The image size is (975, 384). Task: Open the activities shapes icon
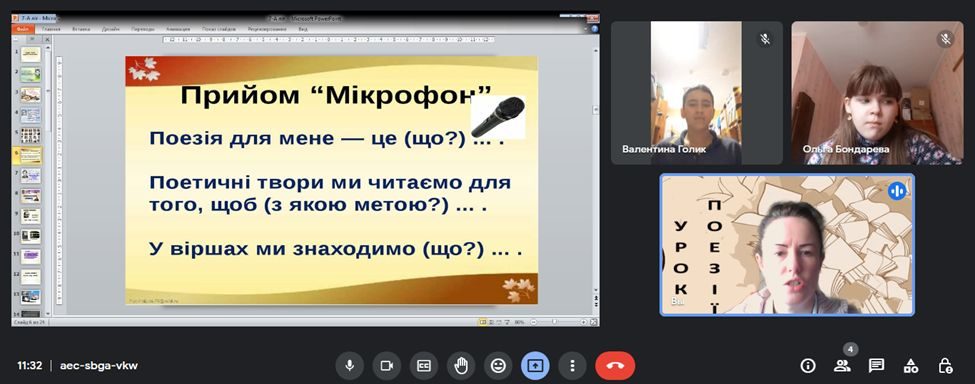(x=911, y=365)
